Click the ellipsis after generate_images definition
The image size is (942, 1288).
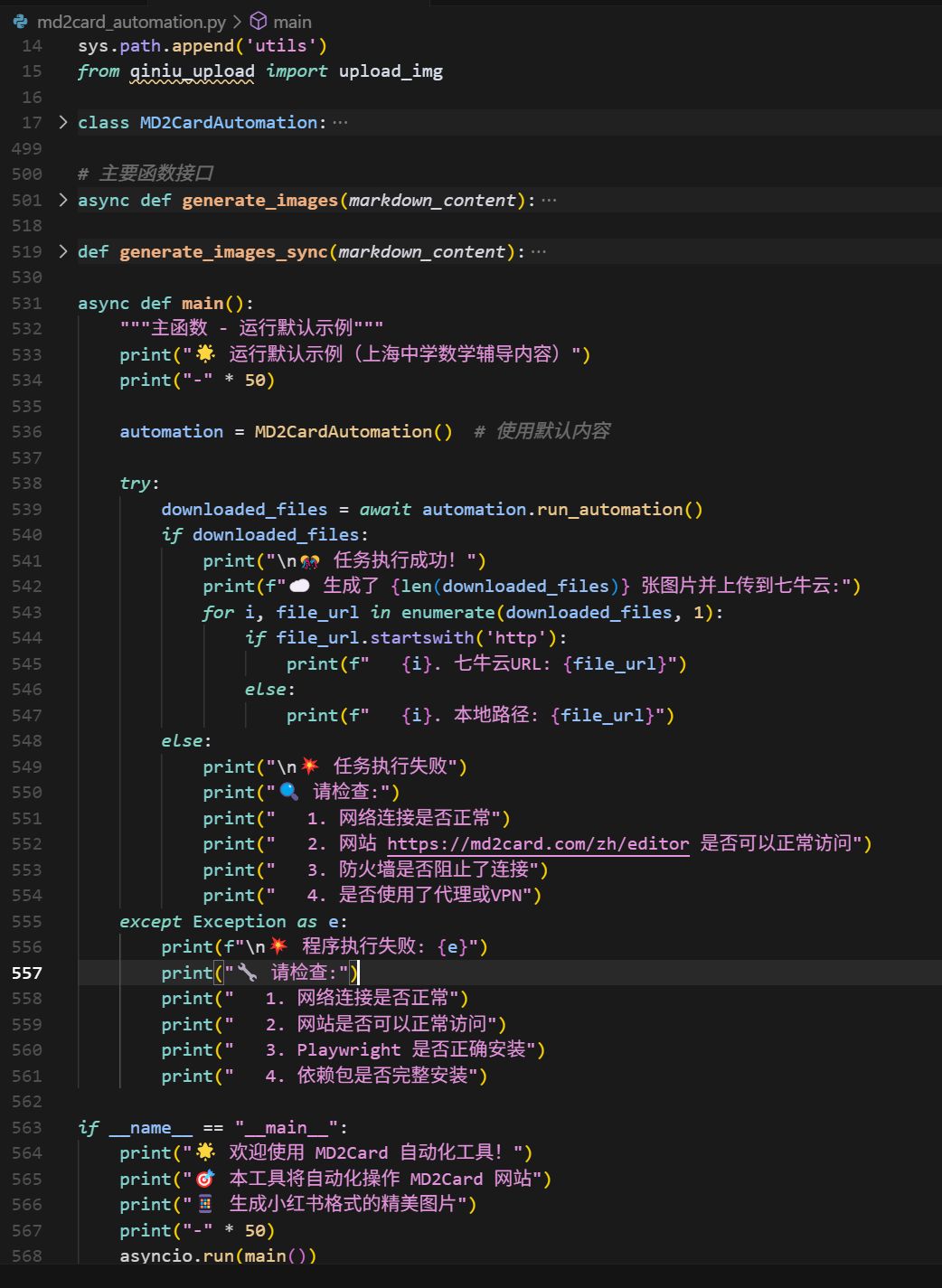click(x=549, y=200)
